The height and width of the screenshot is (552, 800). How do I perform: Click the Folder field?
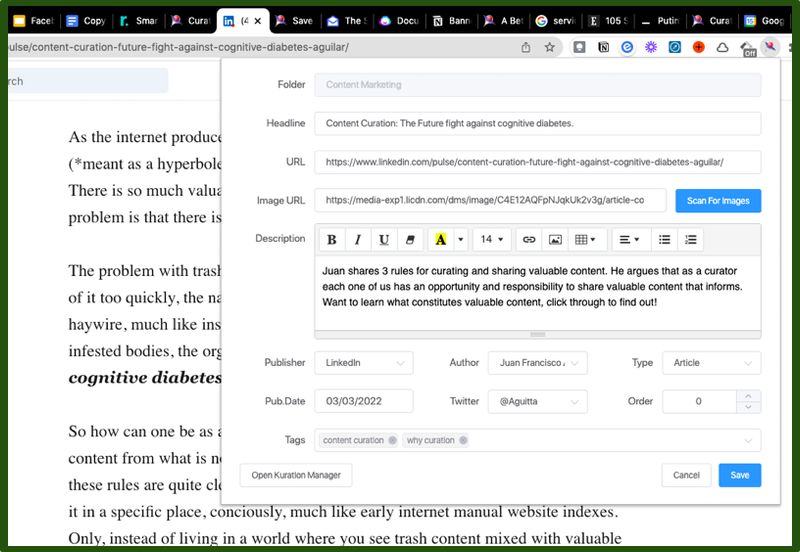pyautogui.click(x=537, y=85)
